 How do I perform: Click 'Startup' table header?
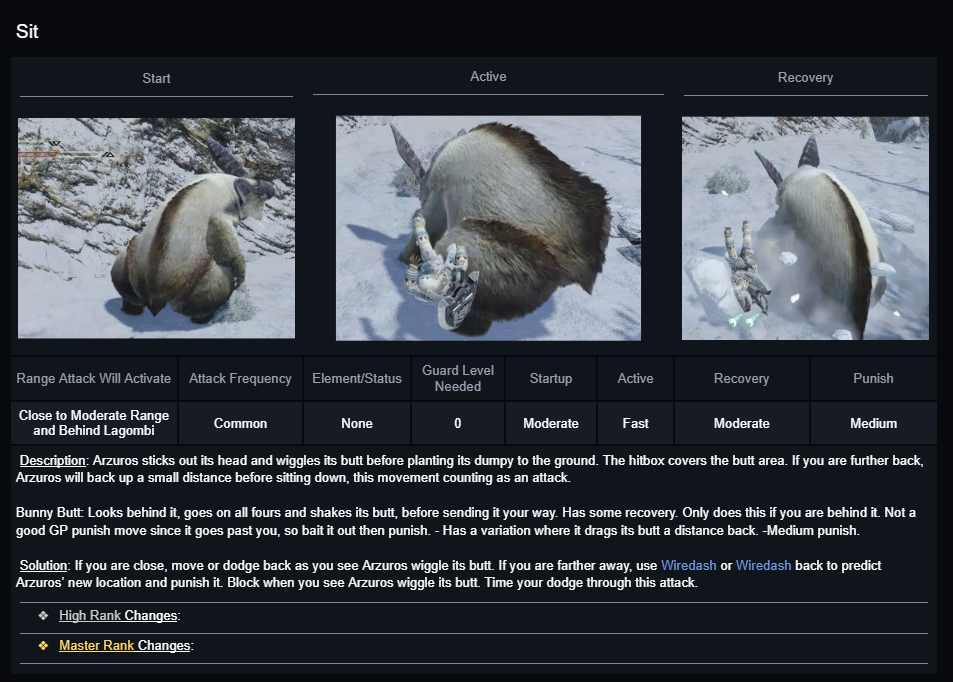click(x=551, y=379)
